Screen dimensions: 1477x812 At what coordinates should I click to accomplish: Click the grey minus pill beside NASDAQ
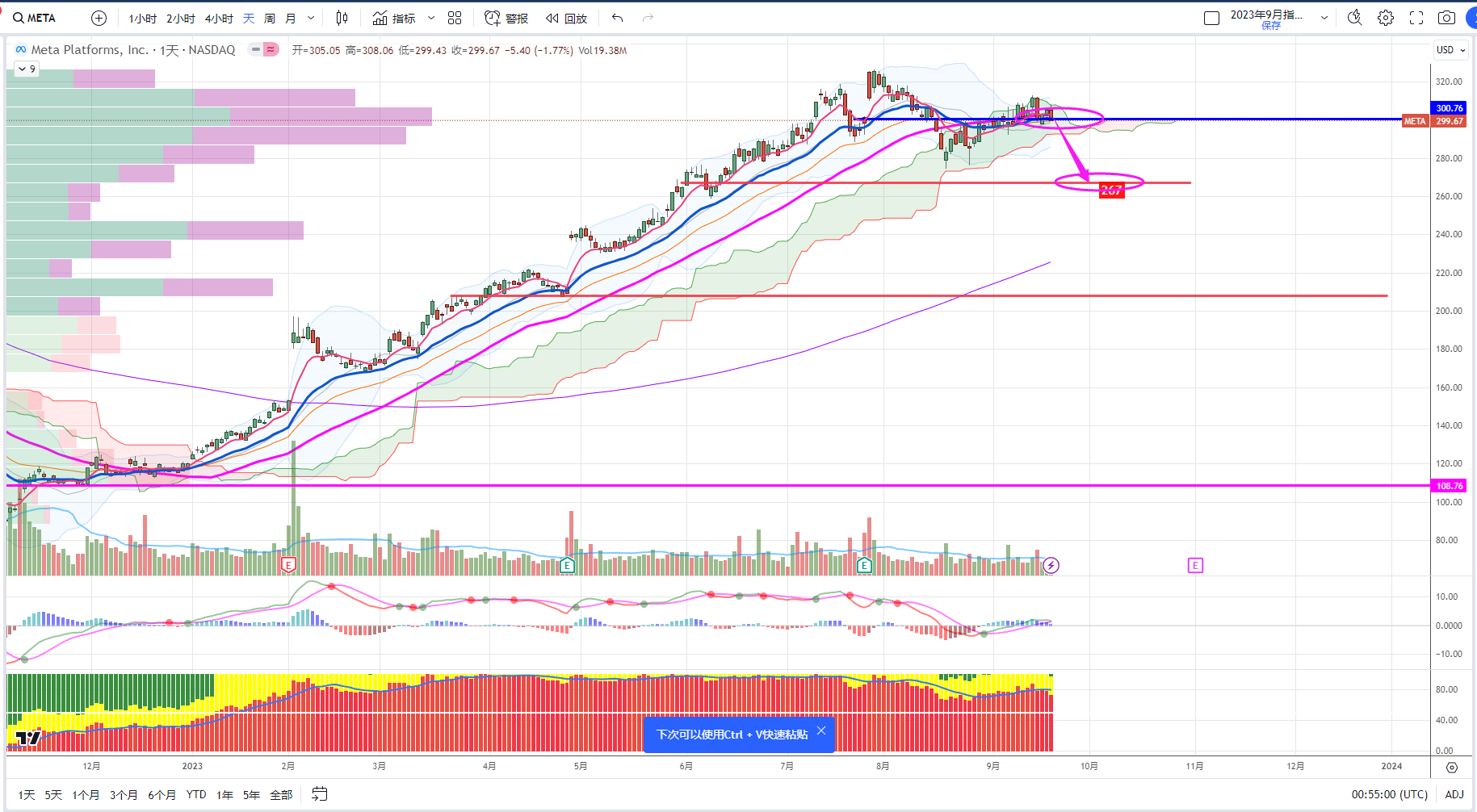255,49
